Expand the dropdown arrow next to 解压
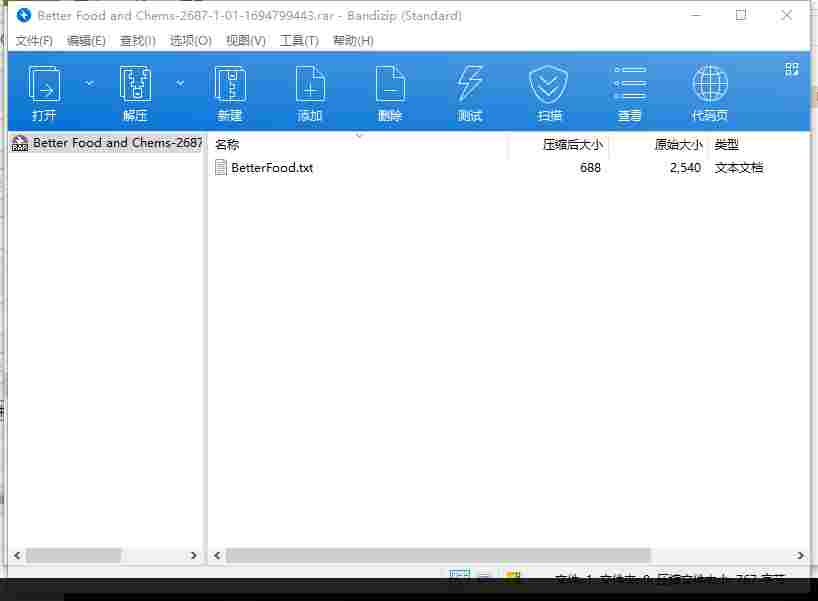The image size is (818, 601). (x=180, y=83)
